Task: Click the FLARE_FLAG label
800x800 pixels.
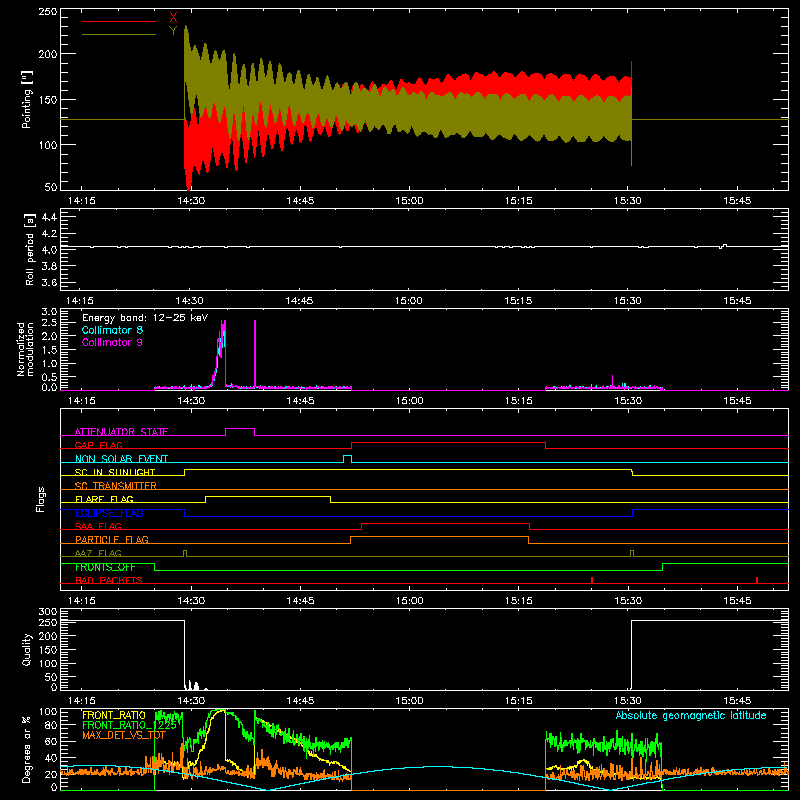Action: 104,499
